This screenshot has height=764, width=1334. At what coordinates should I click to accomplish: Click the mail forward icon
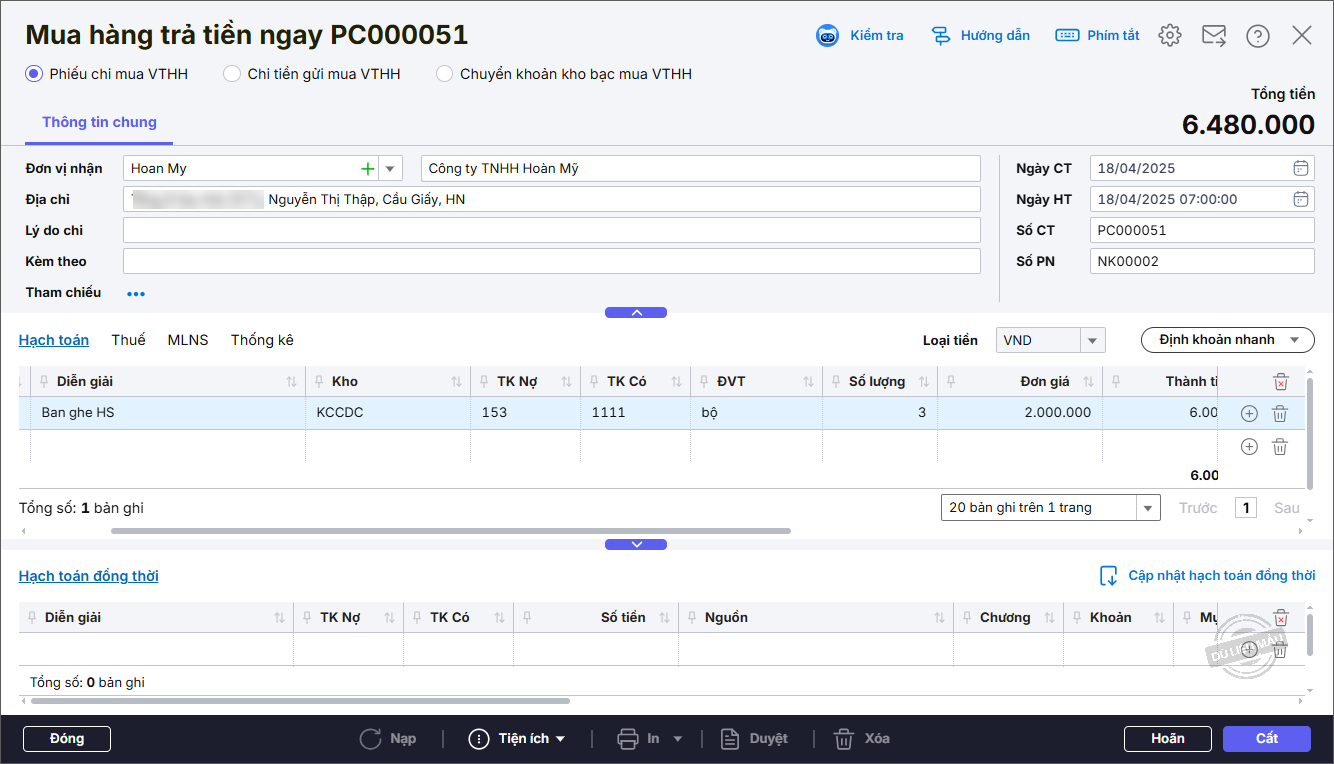(1213, 36)
